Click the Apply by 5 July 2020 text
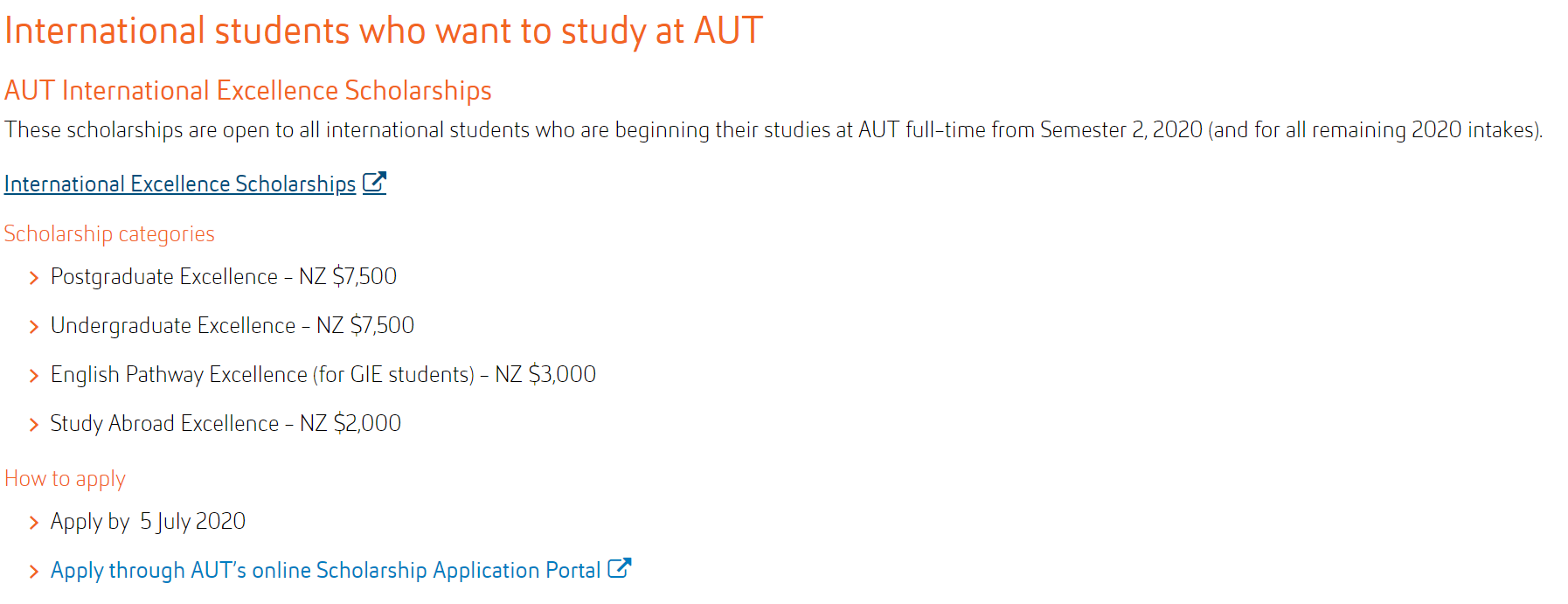This screenshot has width=1568, height=604. pyautogui.click(x=148, y=521)
